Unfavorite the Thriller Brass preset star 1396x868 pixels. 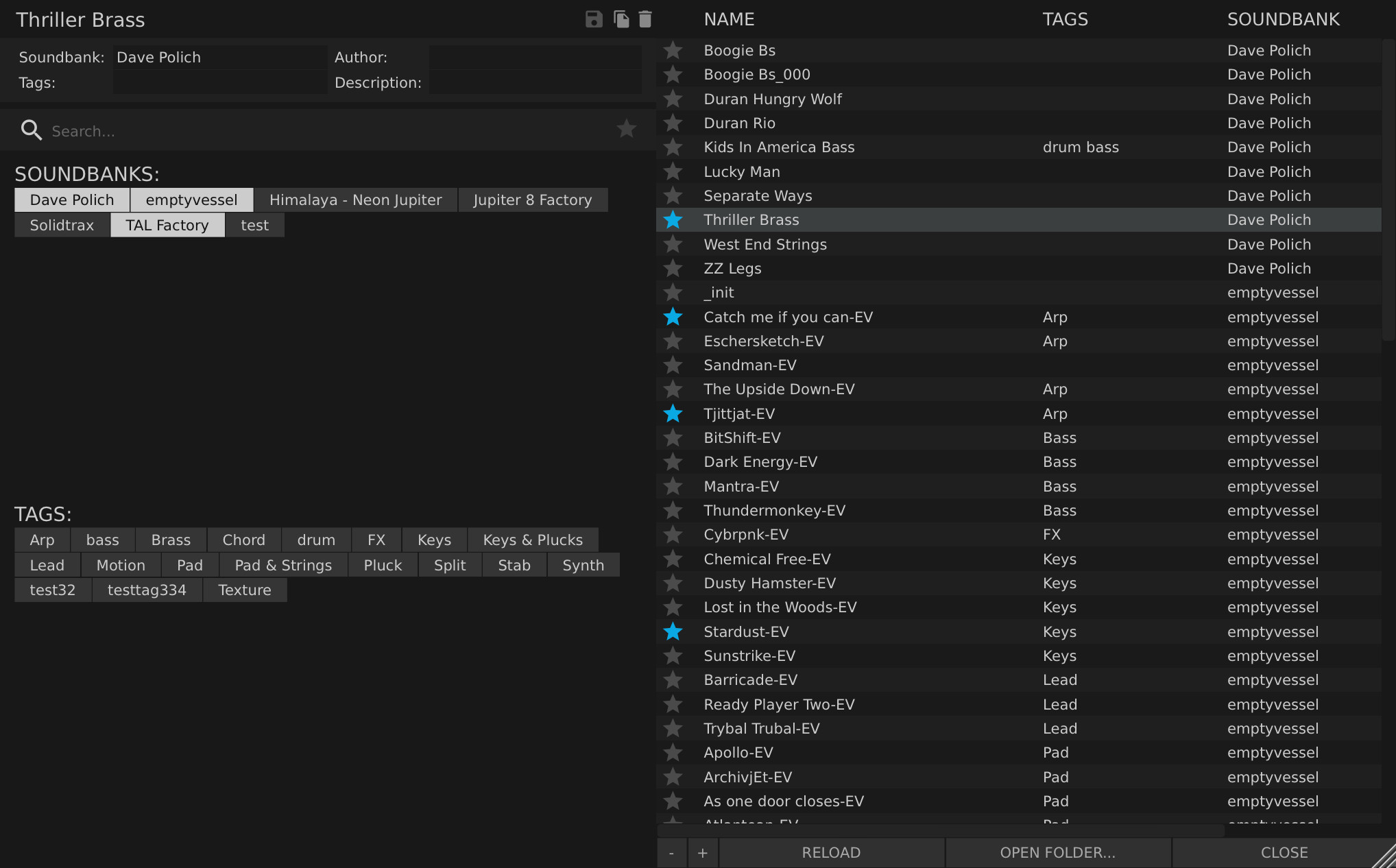point(673,220)
